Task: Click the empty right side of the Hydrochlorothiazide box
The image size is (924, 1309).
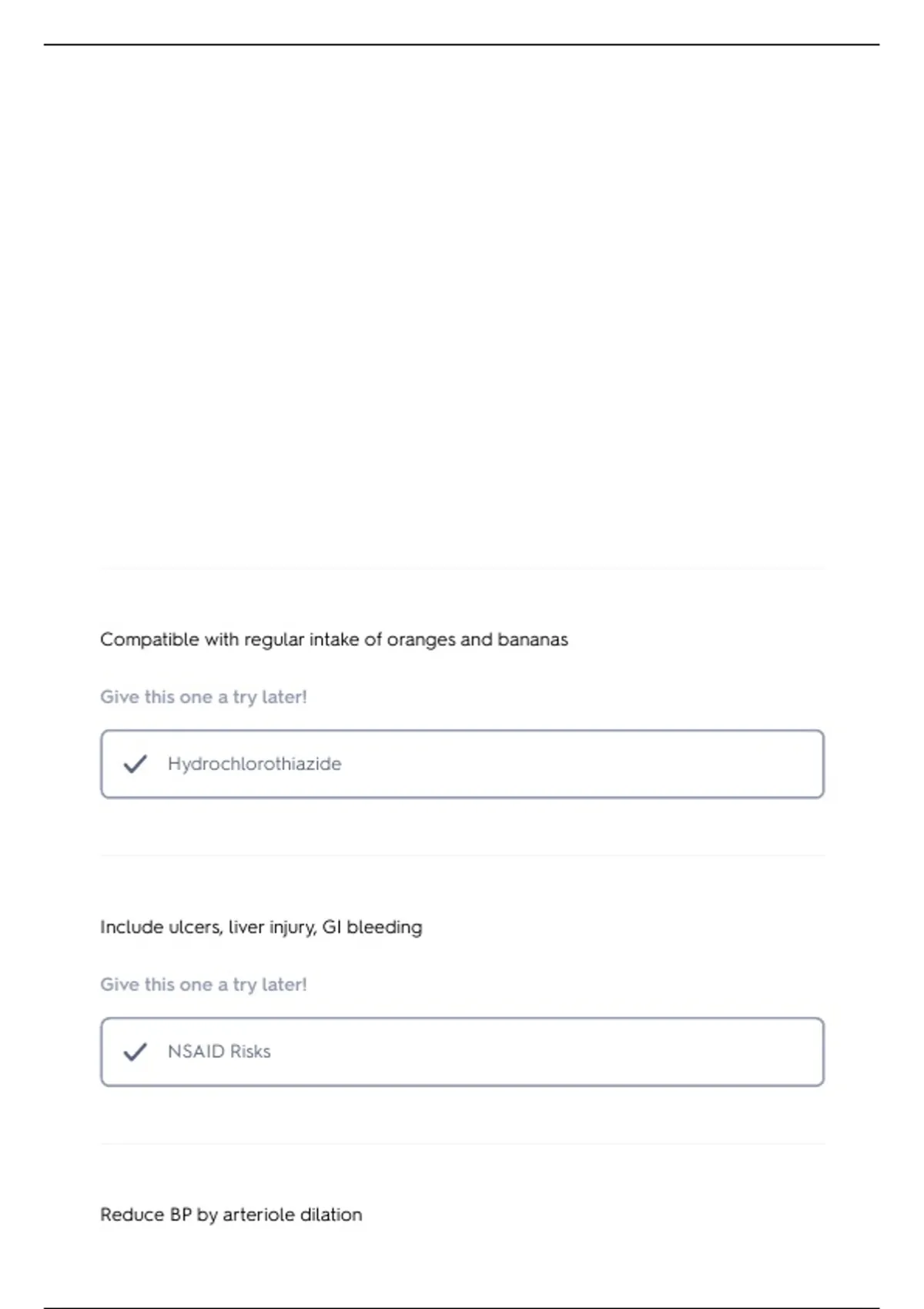Action: pyautogui.click(x=654, y=764)
